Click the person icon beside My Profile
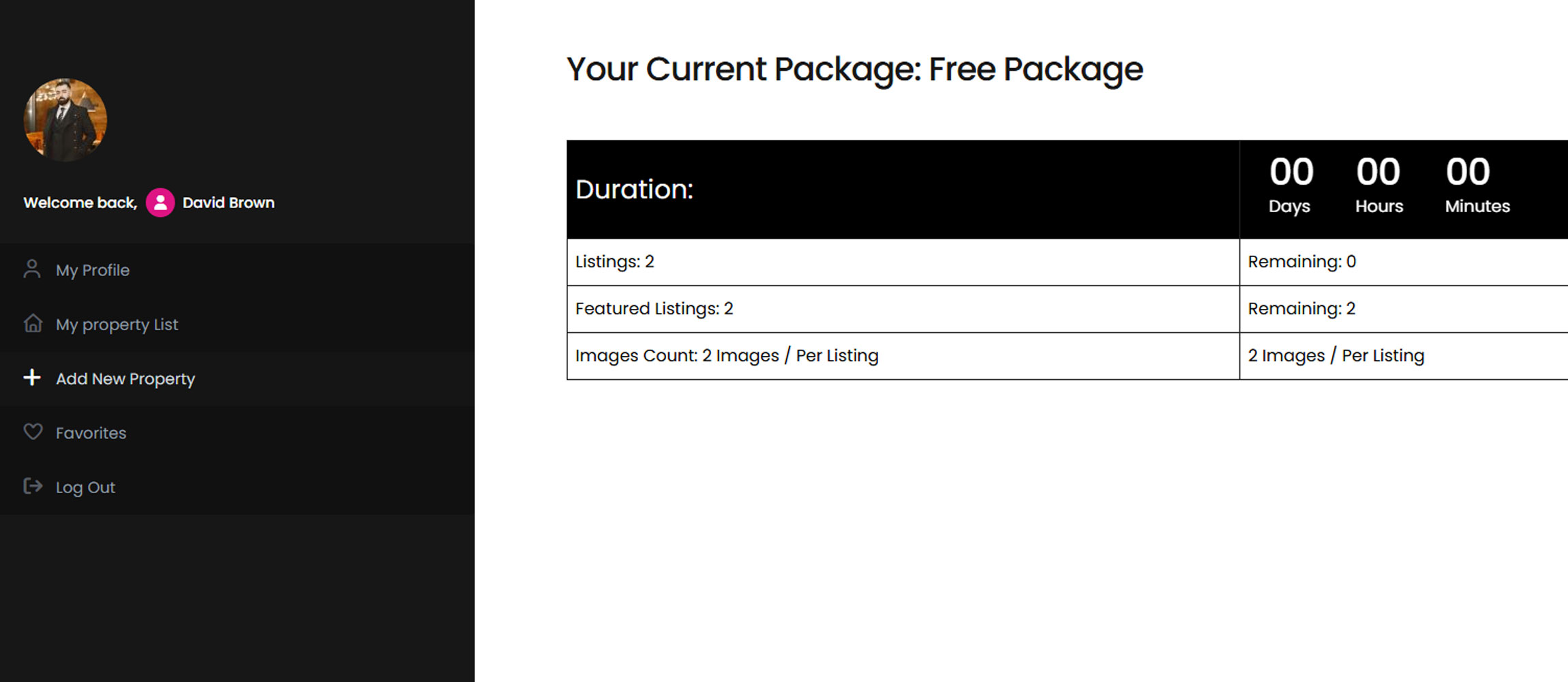Image resolution: width=1568 pixels, height=682 pixels. pyautogui.click(x=32, y=269)
